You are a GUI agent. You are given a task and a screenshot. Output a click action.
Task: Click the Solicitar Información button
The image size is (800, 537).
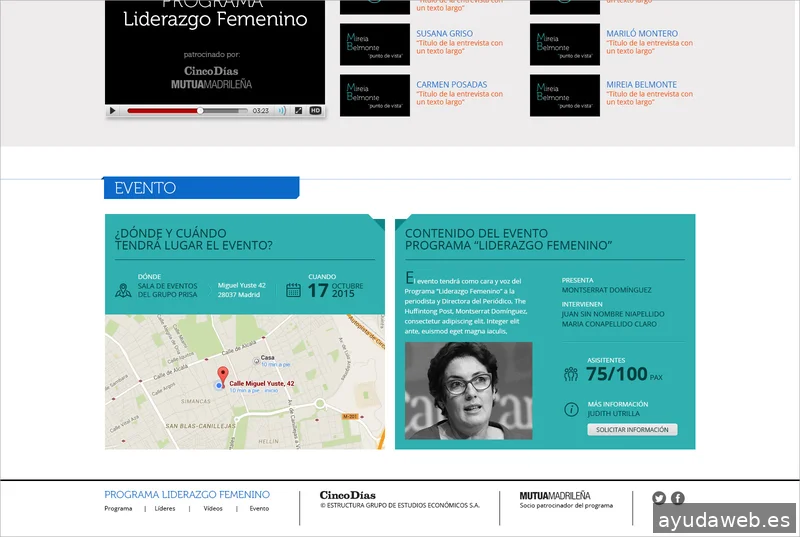632,429
